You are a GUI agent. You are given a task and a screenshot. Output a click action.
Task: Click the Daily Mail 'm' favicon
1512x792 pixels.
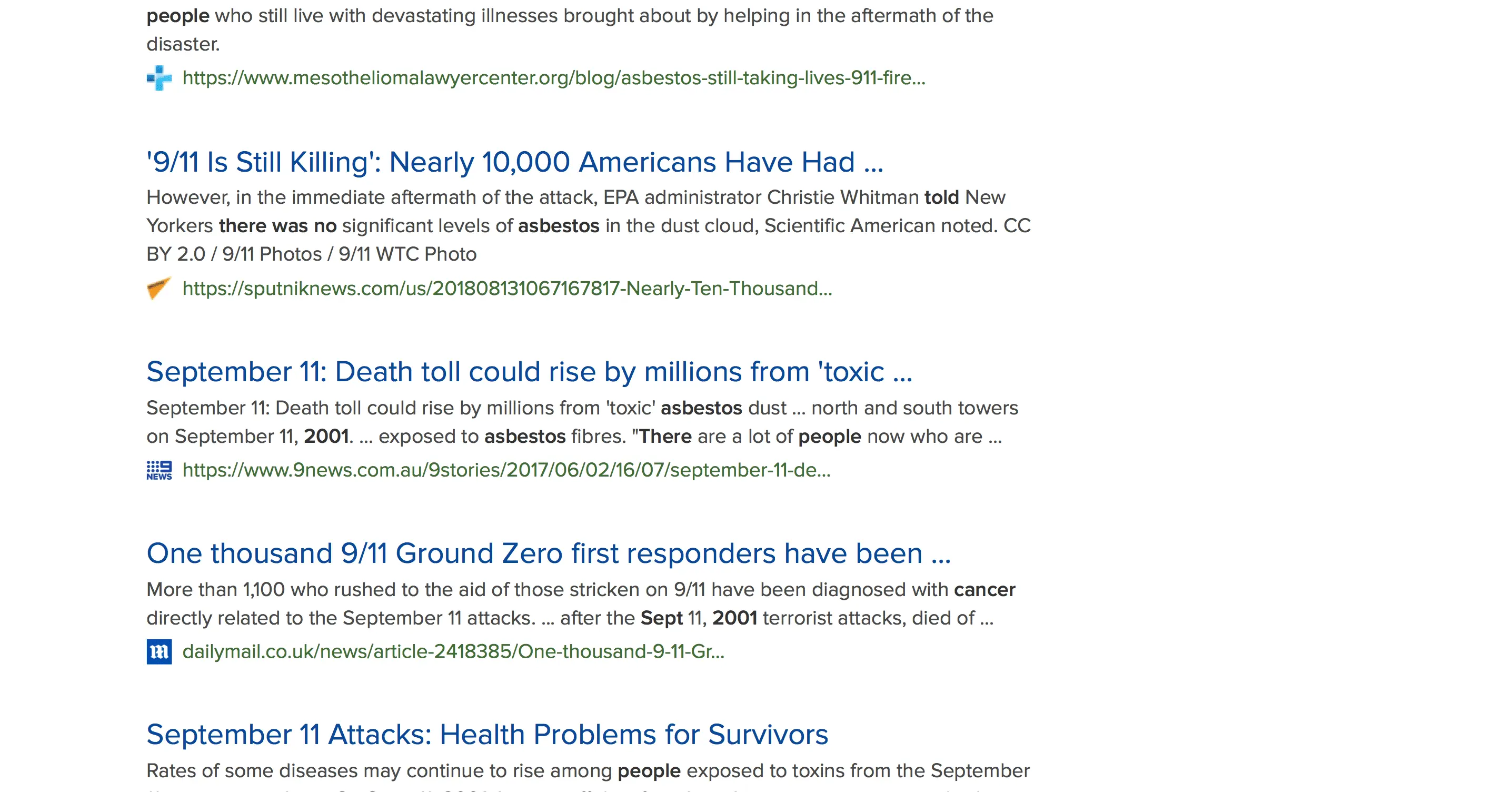pos(159,652)
